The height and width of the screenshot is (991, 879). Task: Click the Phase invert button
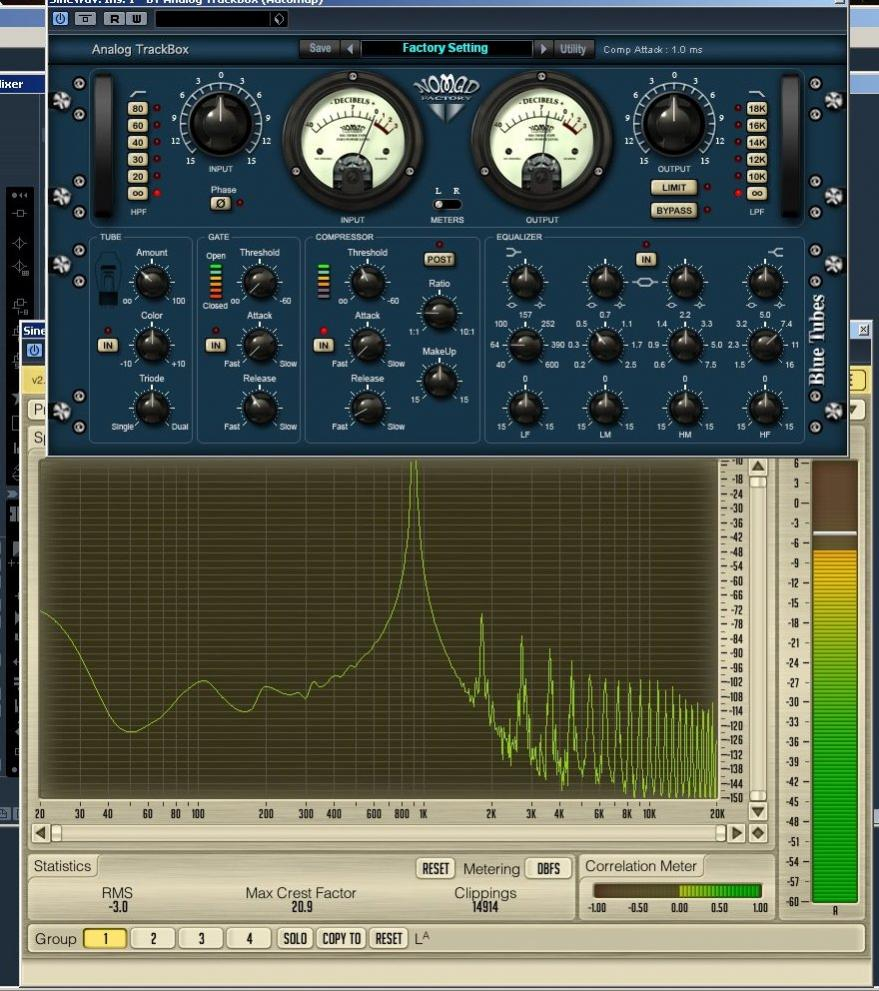tap(220, 204)
